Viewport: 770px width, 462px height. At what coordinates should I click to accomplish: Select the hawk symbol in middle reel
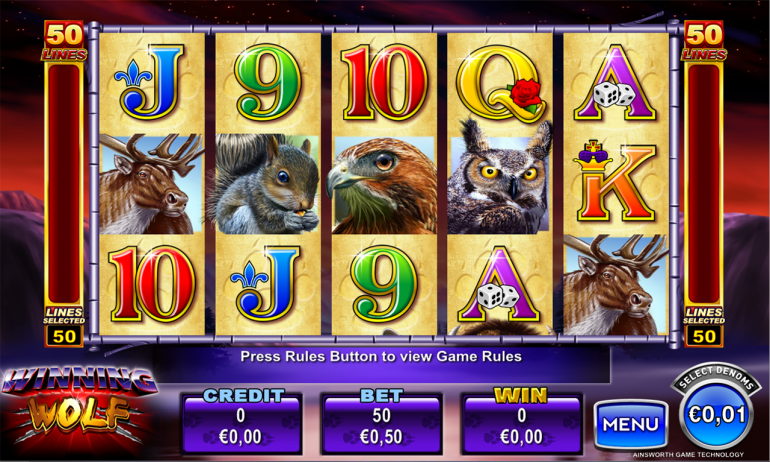(384, 184)
